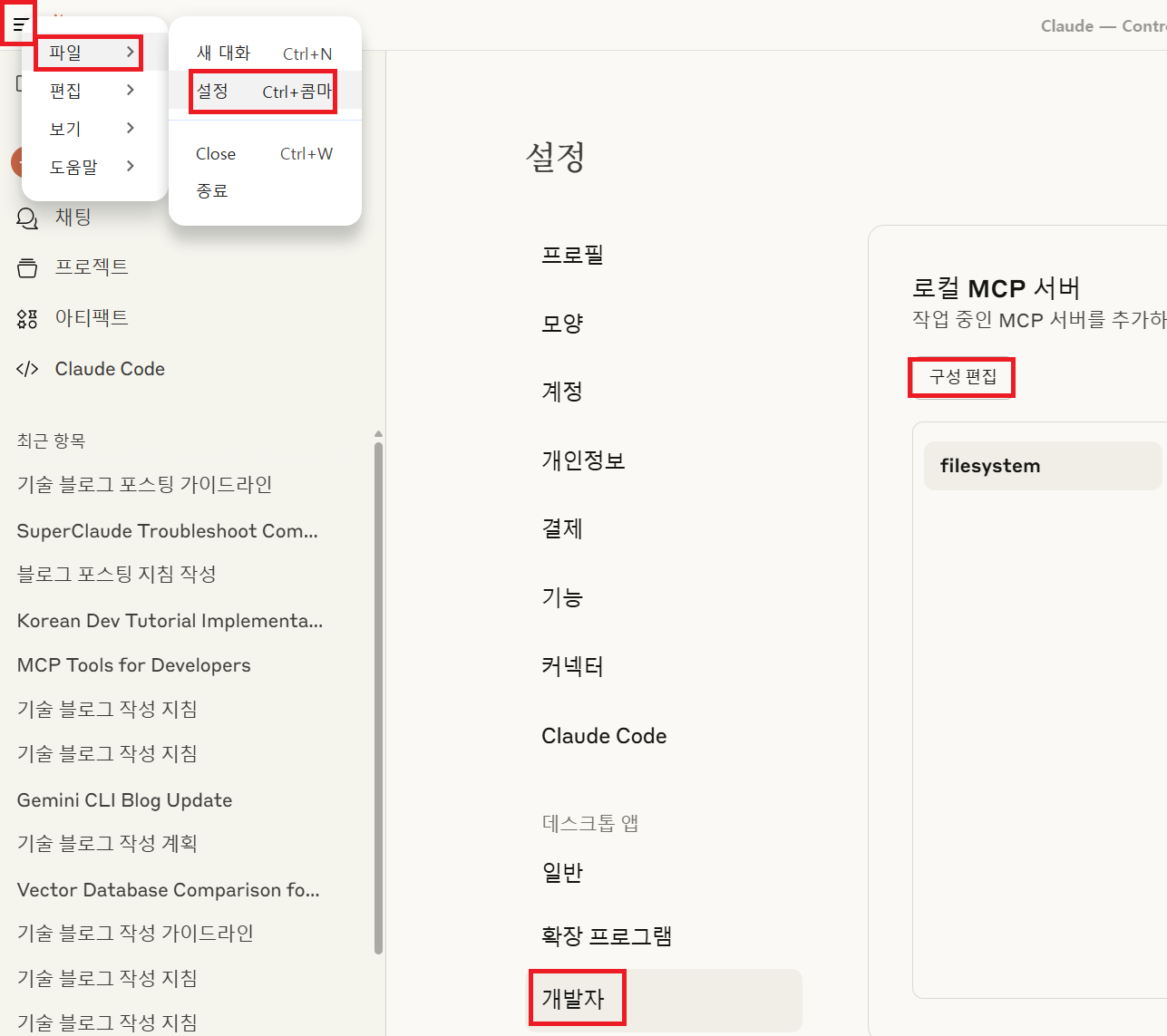Click the code brackets icon beside Claude Code
The image size is (1167, 1036).
tap(27, 369)
